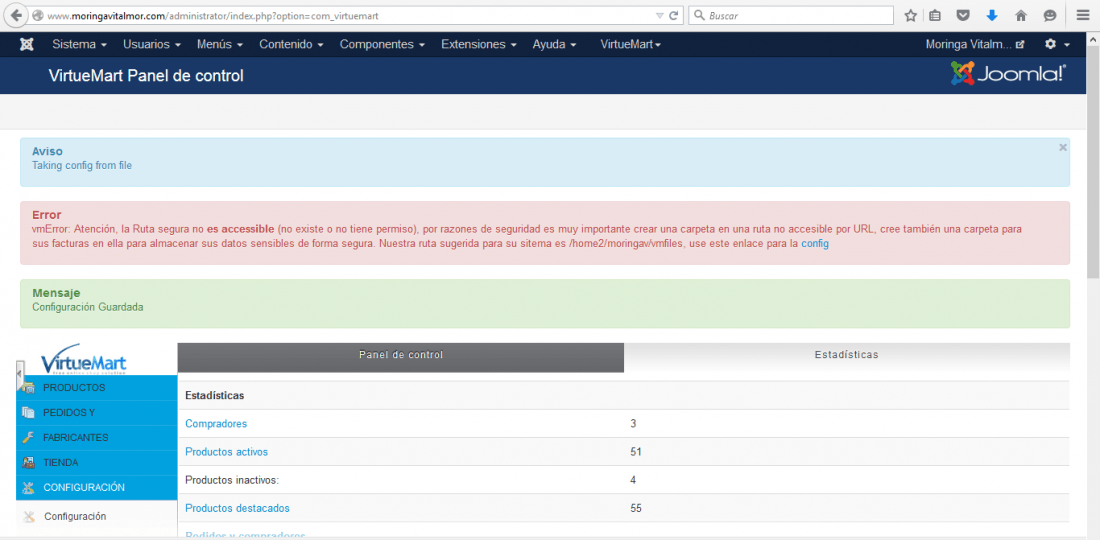
Task: Click the Estadísticas section heading
Action: coord(215,396)
